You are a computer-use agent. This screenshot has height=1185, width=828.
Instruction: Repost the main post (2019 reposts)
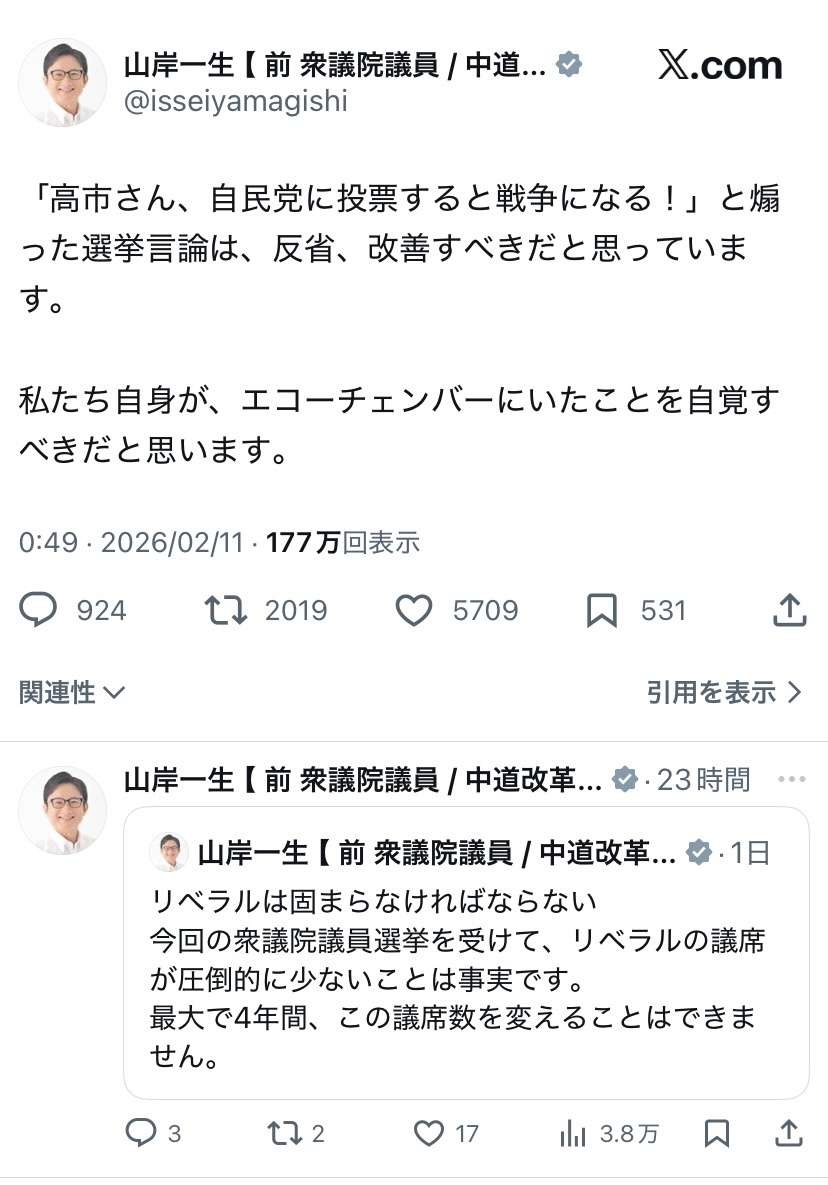click(226, 610)
